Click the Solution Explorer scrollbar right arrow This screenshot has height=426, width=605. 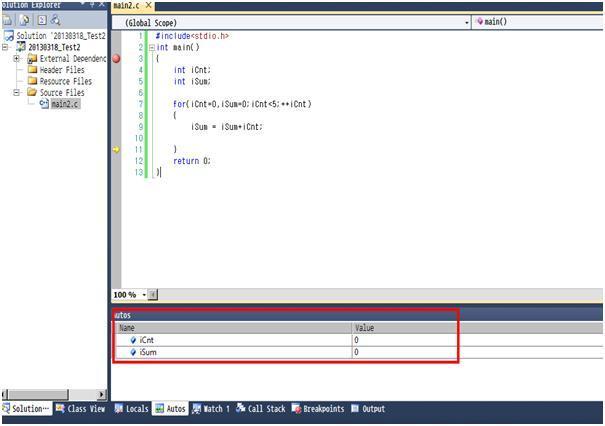coord(101,394)
